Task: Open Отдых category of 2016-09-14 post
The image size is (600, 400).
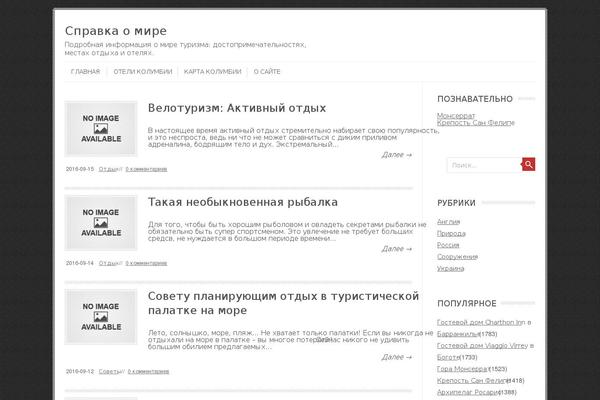Action: point(108,263)
